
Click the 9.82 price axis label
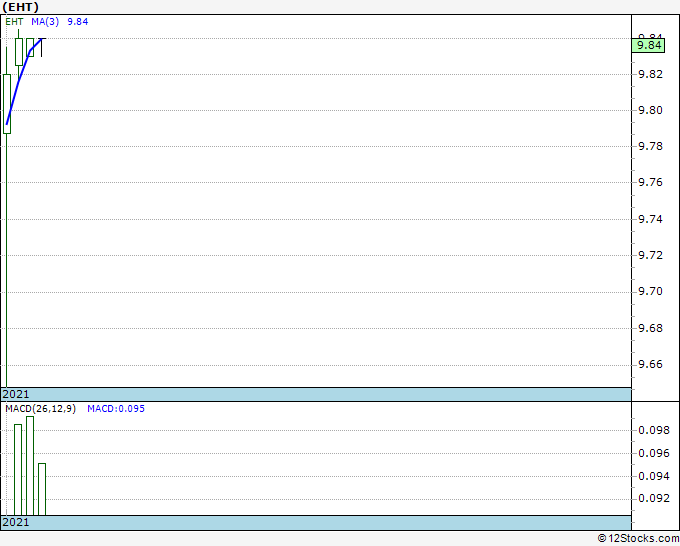651,75
